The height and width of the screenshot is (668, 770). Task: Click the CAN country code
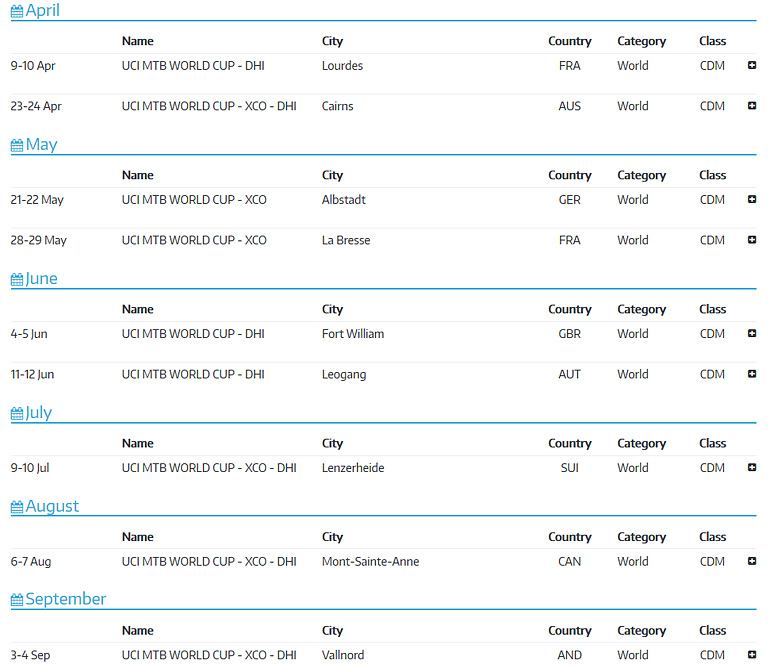pos(570,561)
